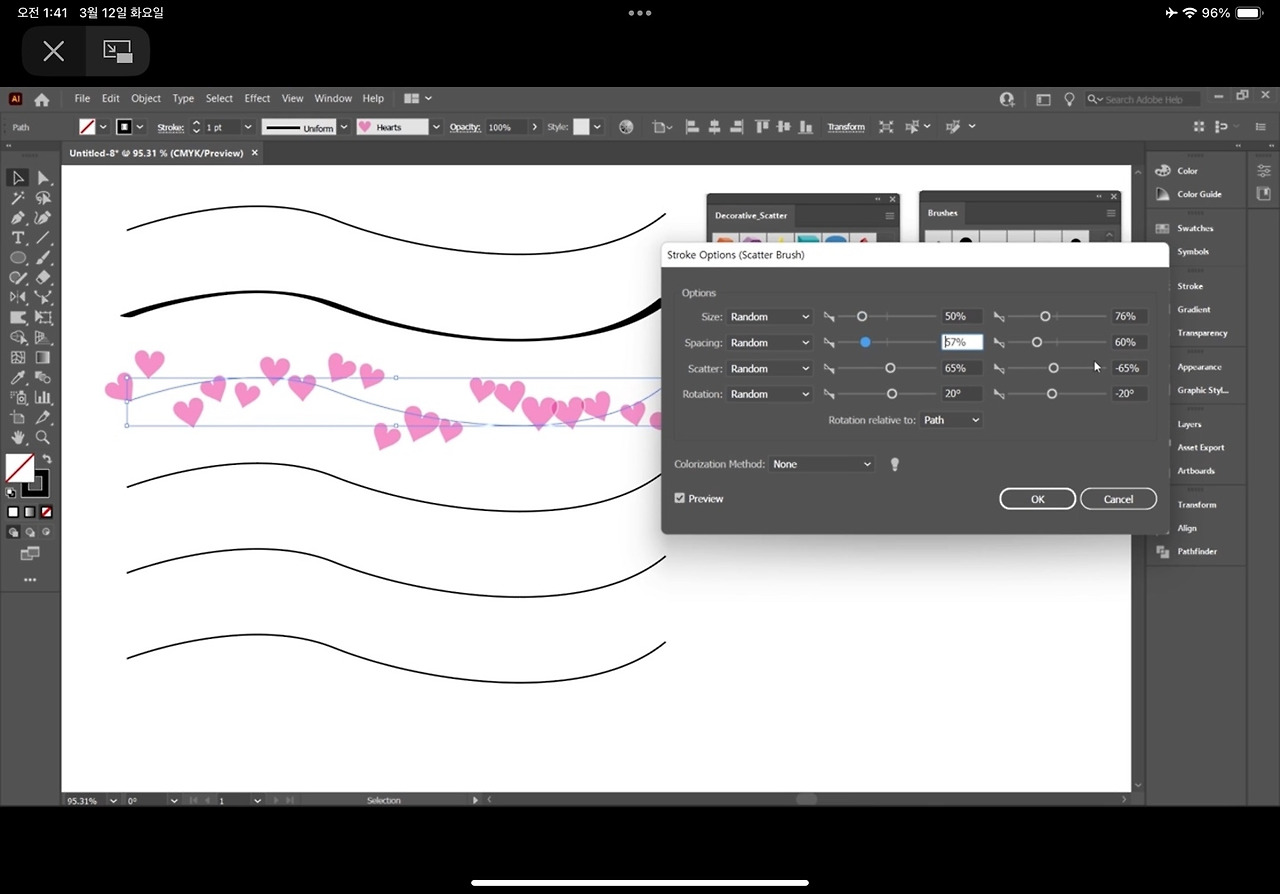Open Discover lightbulb in the top bar

click(x=1069, y=99)
